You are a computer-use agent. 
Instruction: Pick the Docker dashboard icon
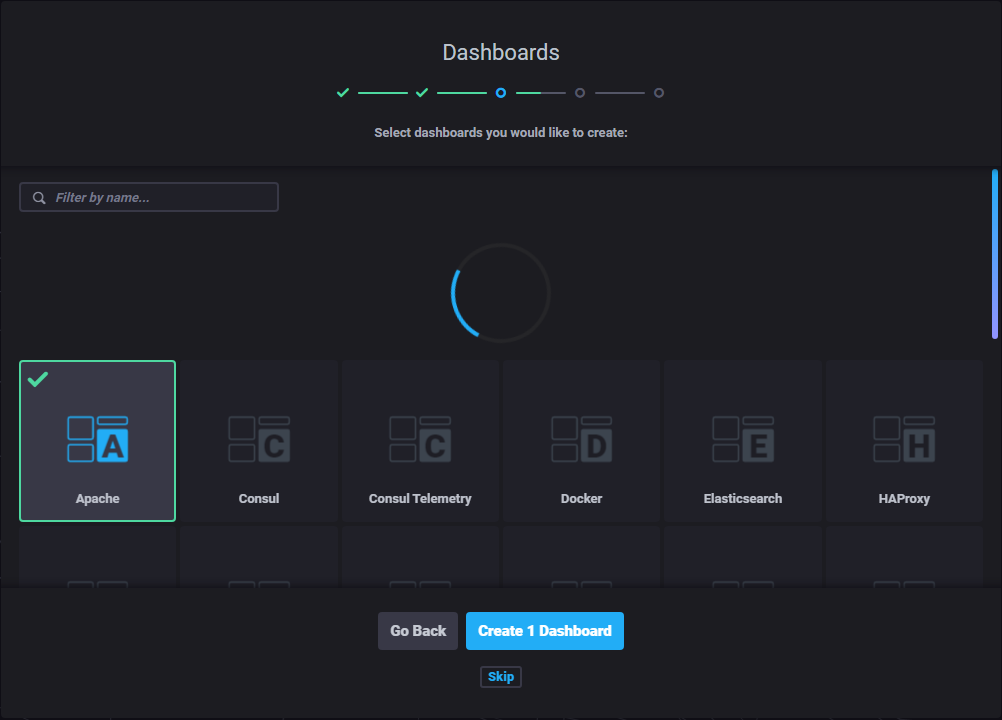581,439
